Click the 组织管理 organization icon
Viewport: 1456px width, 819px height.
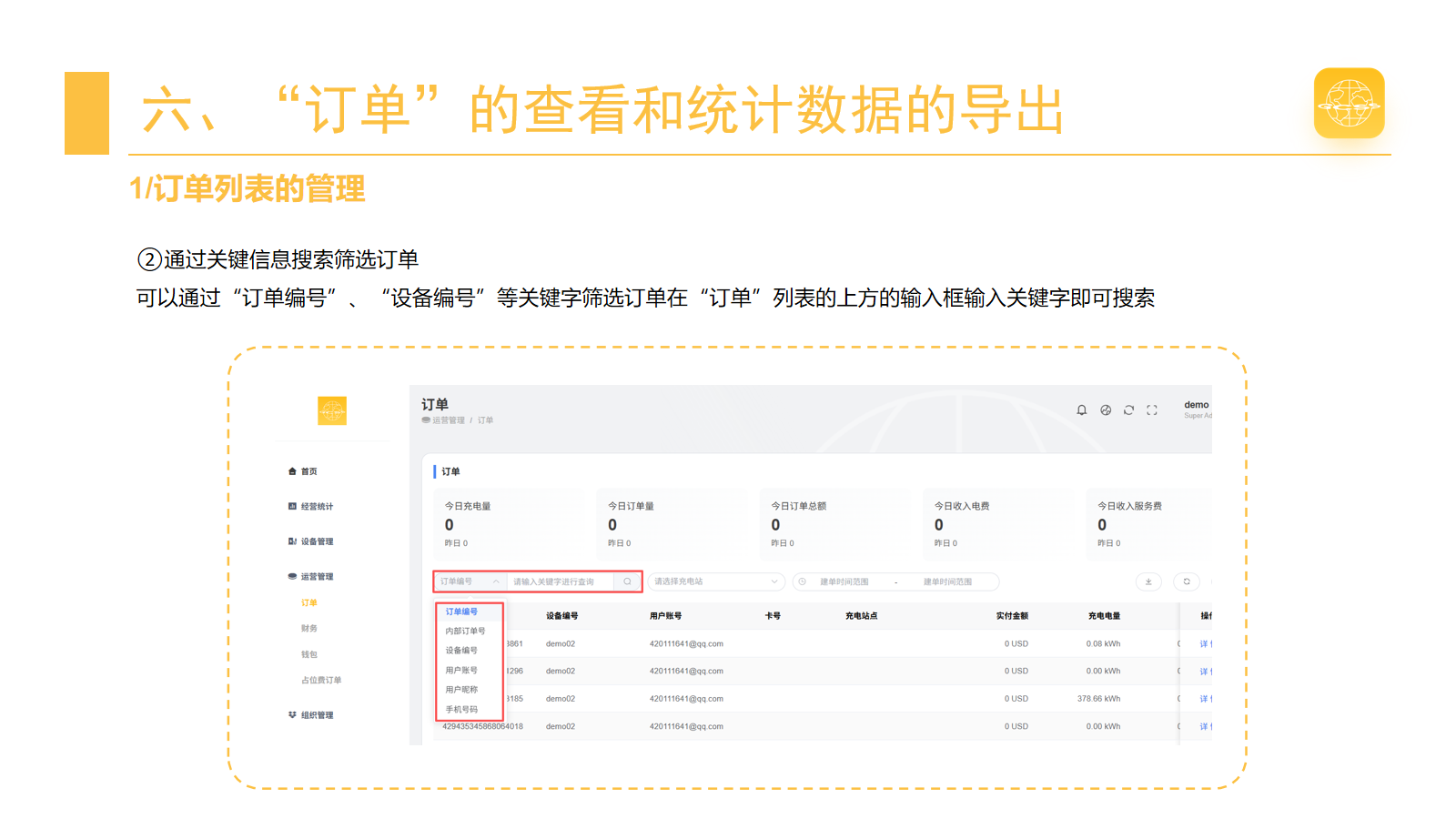[x=292, y=715]
